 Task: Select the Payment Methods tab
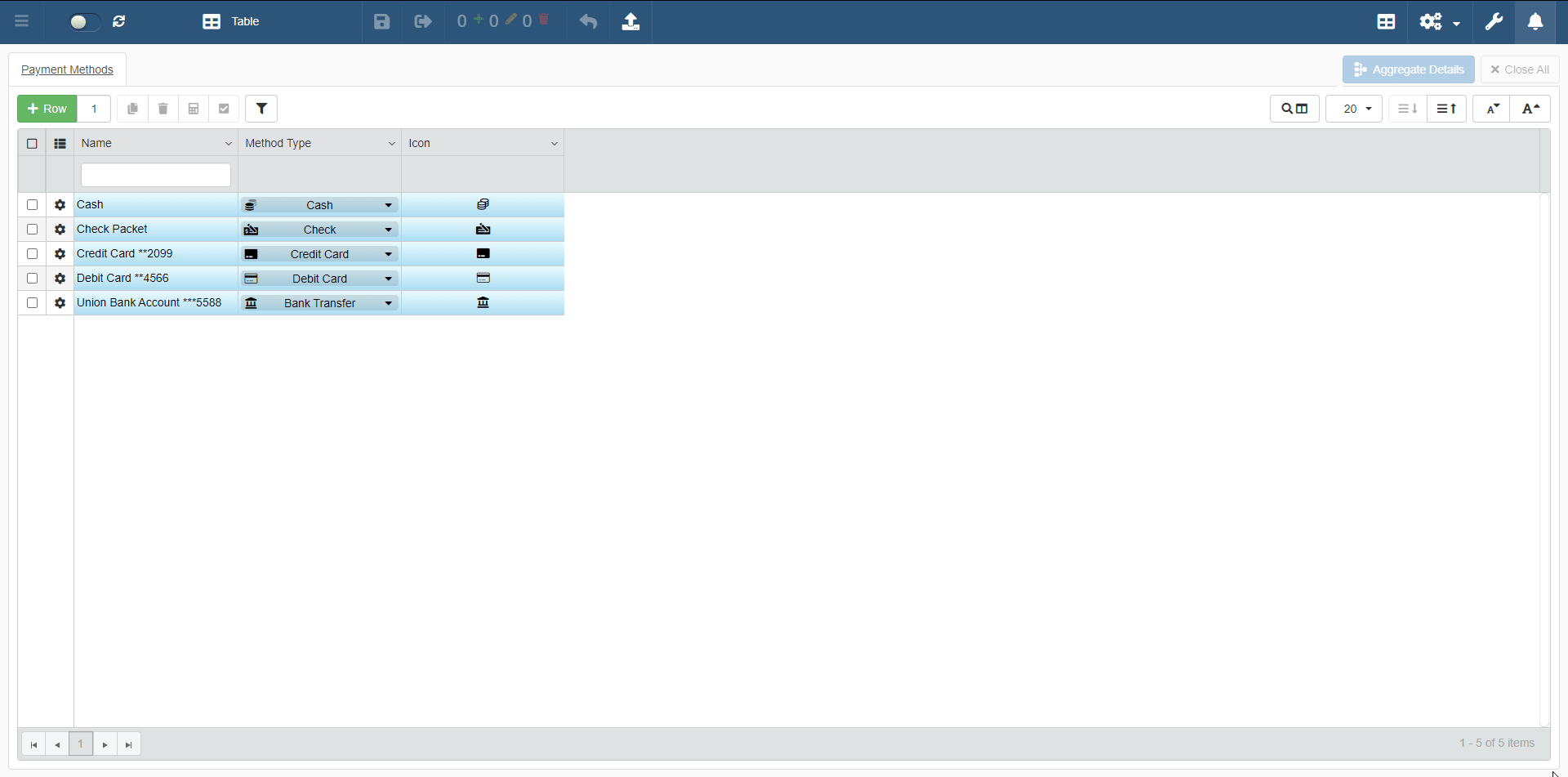[67, 69]
